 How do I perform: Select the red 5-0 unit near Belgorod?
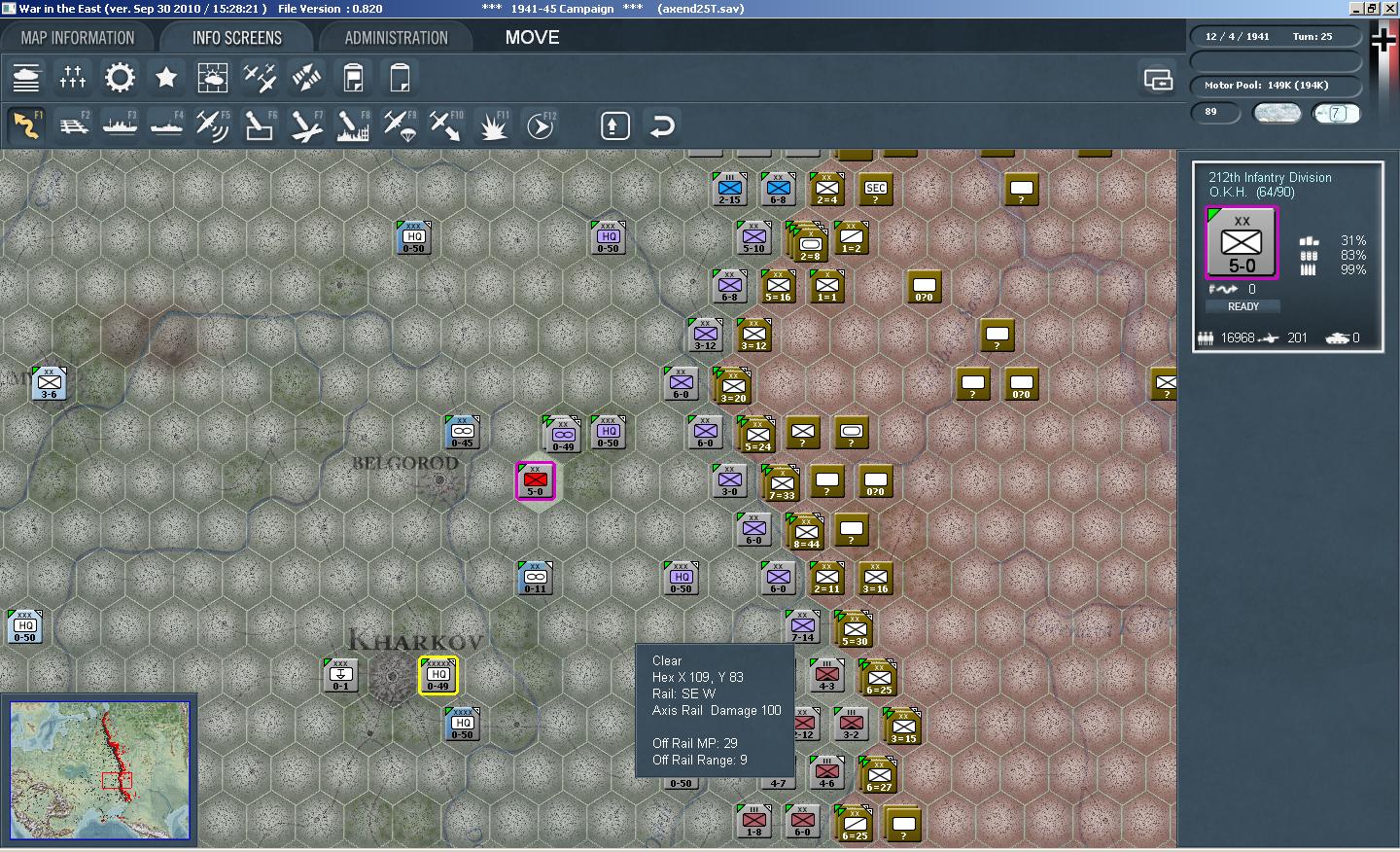coord(535,480)
